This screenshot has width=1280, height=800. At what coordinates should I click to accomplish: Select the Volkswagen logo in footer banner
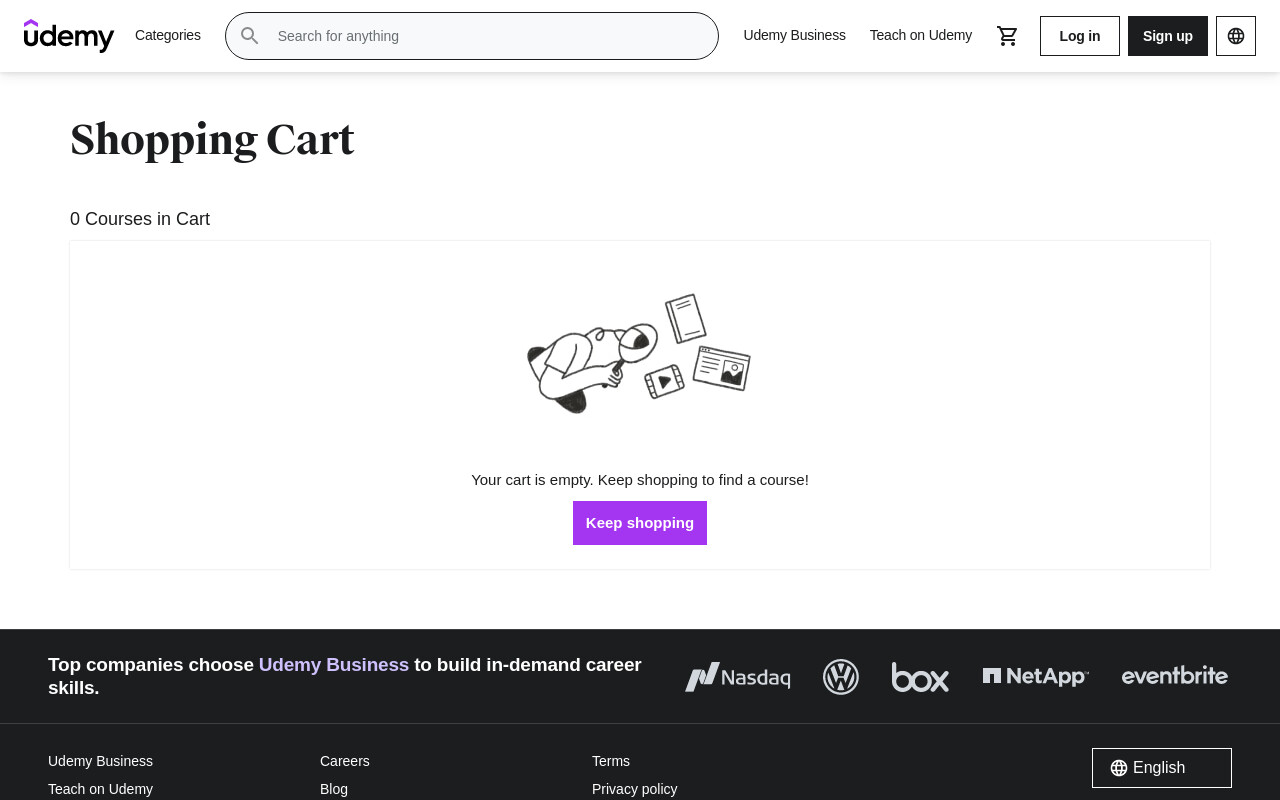tap(841, 677)
